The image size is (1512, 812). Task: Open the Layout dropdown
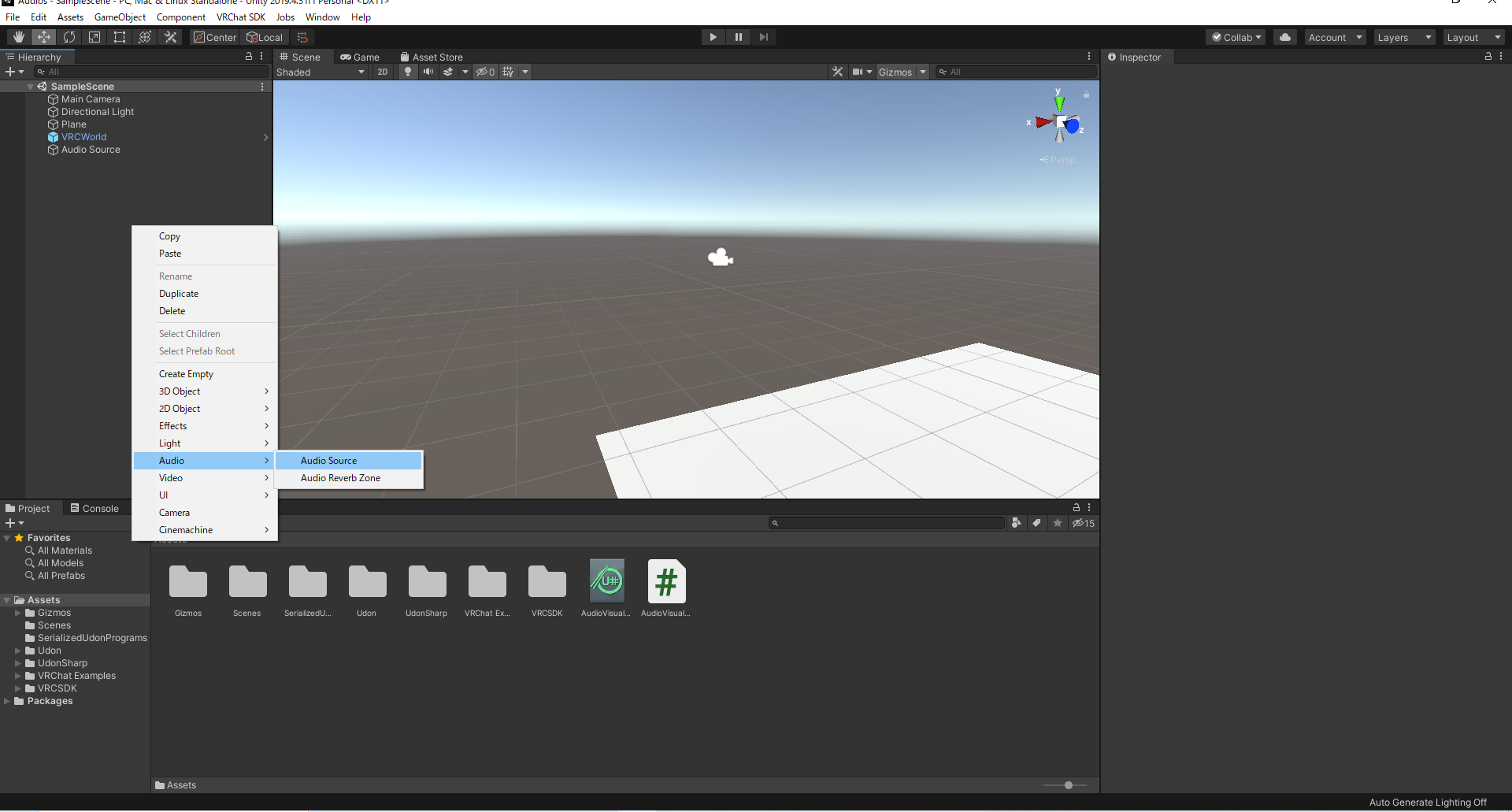click(1474, 37)
